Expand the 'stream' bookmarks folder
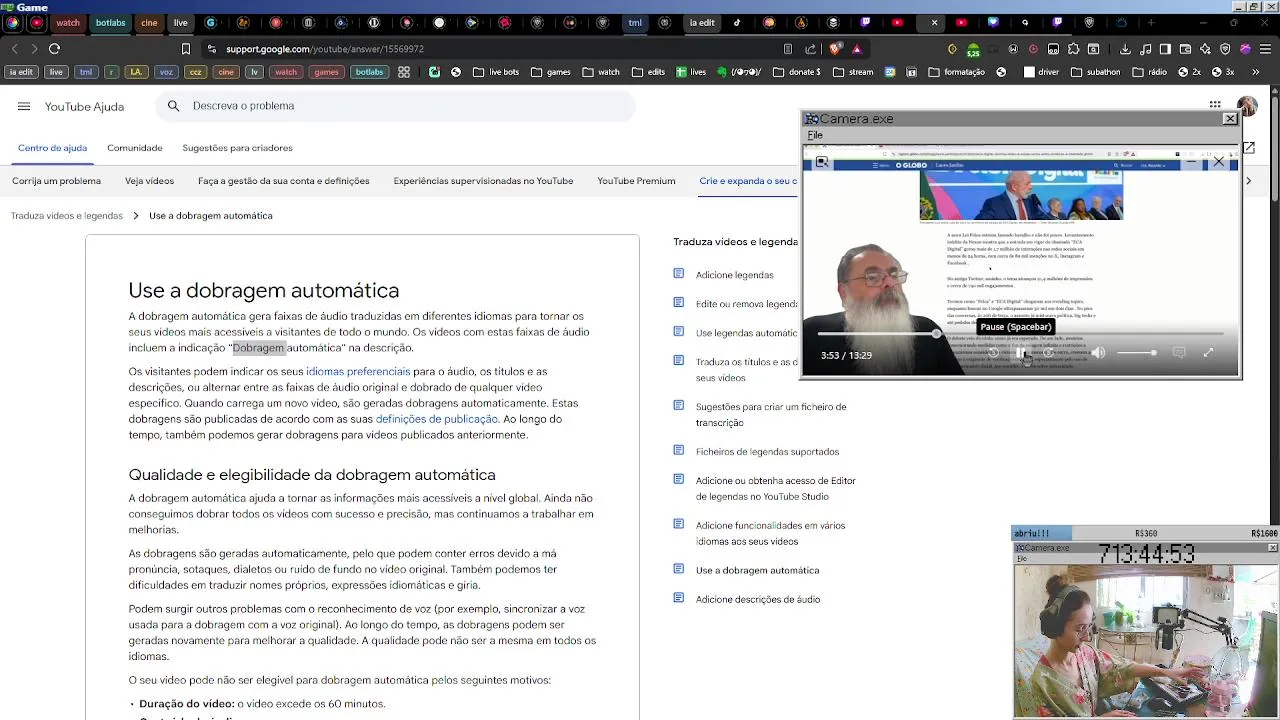This screenshot has height=720, width=1280. coord(853,72)
